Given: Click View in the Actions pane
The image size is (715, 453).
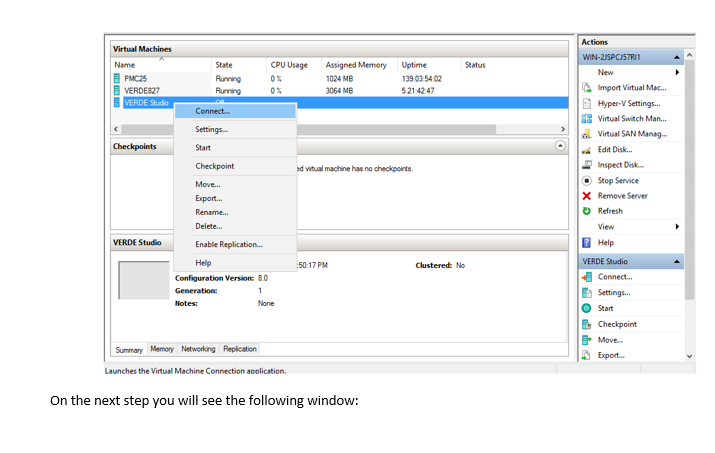Looking at the screenshot, I should (x=606, y=227).
